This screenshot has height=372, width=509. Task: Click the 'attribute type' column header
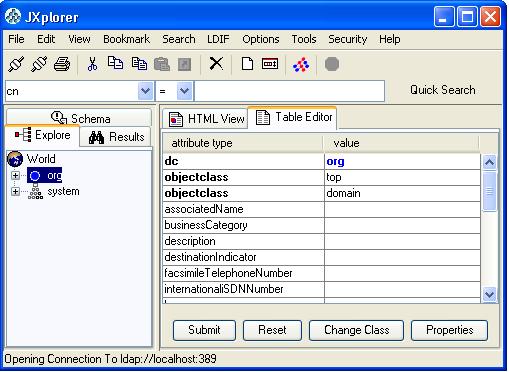click(x=243, y=143)
